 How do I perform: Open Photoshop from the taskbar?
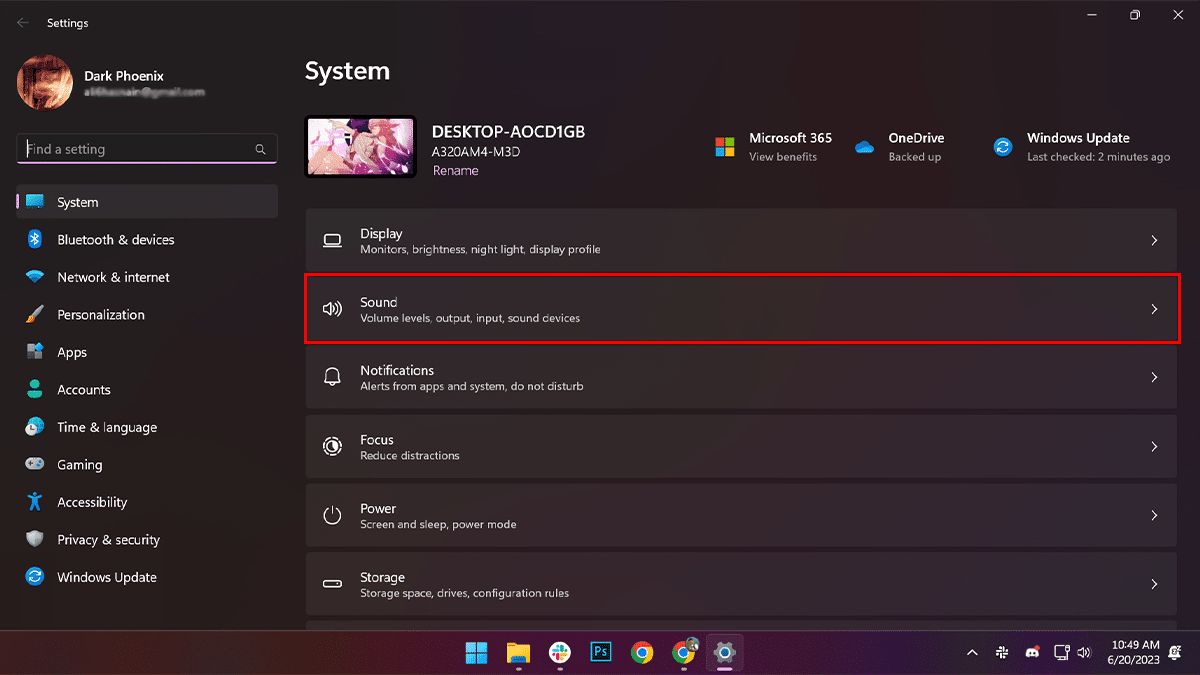pyautogui.click(x=600, y=653)
